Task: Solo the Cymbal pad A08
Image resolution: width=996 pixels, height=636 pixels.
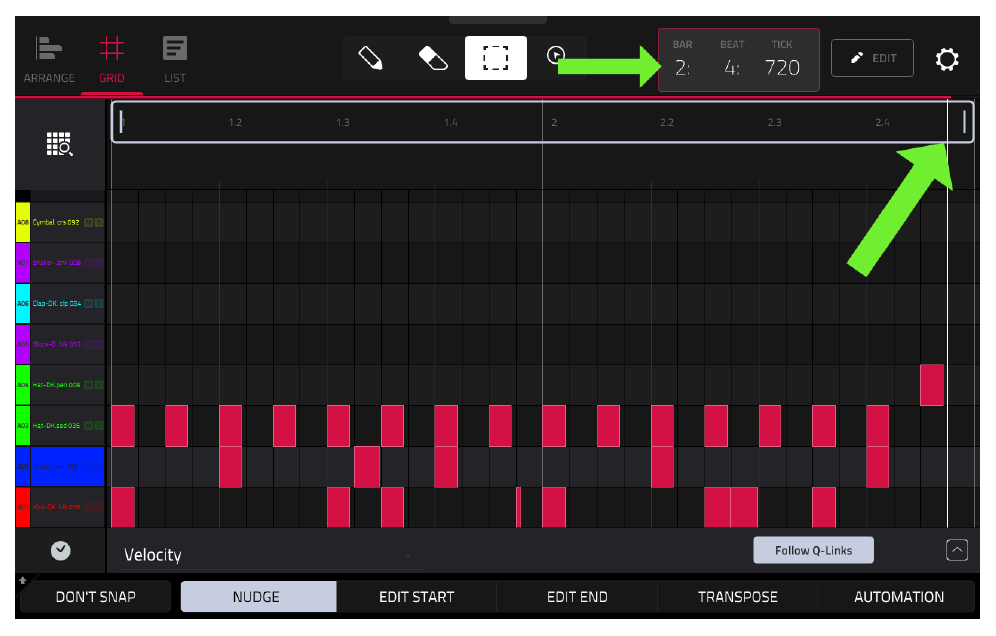Action: point(98,222)
